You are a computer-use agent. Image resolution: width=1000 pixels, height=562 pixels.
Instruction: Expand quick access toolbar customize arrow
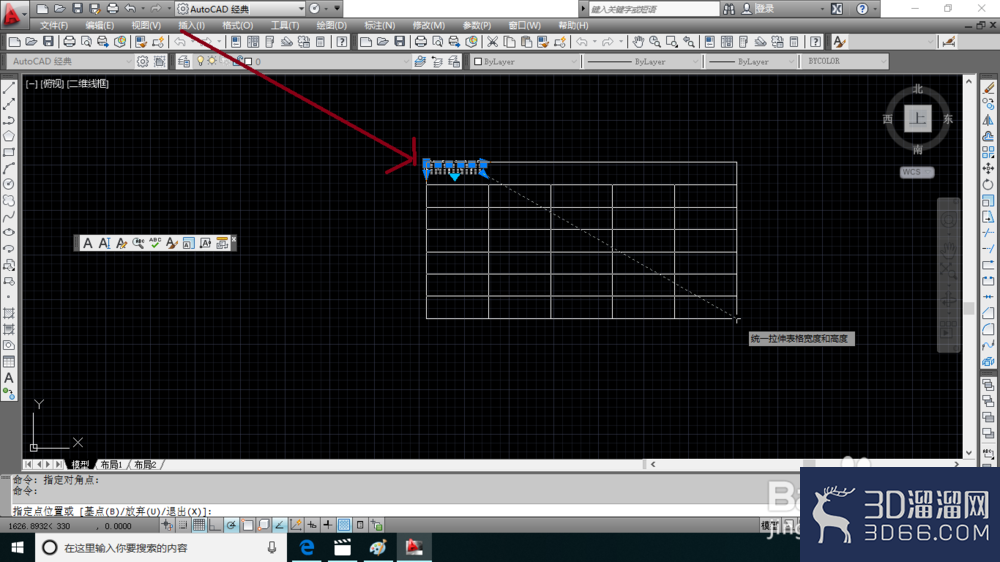pyautogui.click(x=337, y=9)
